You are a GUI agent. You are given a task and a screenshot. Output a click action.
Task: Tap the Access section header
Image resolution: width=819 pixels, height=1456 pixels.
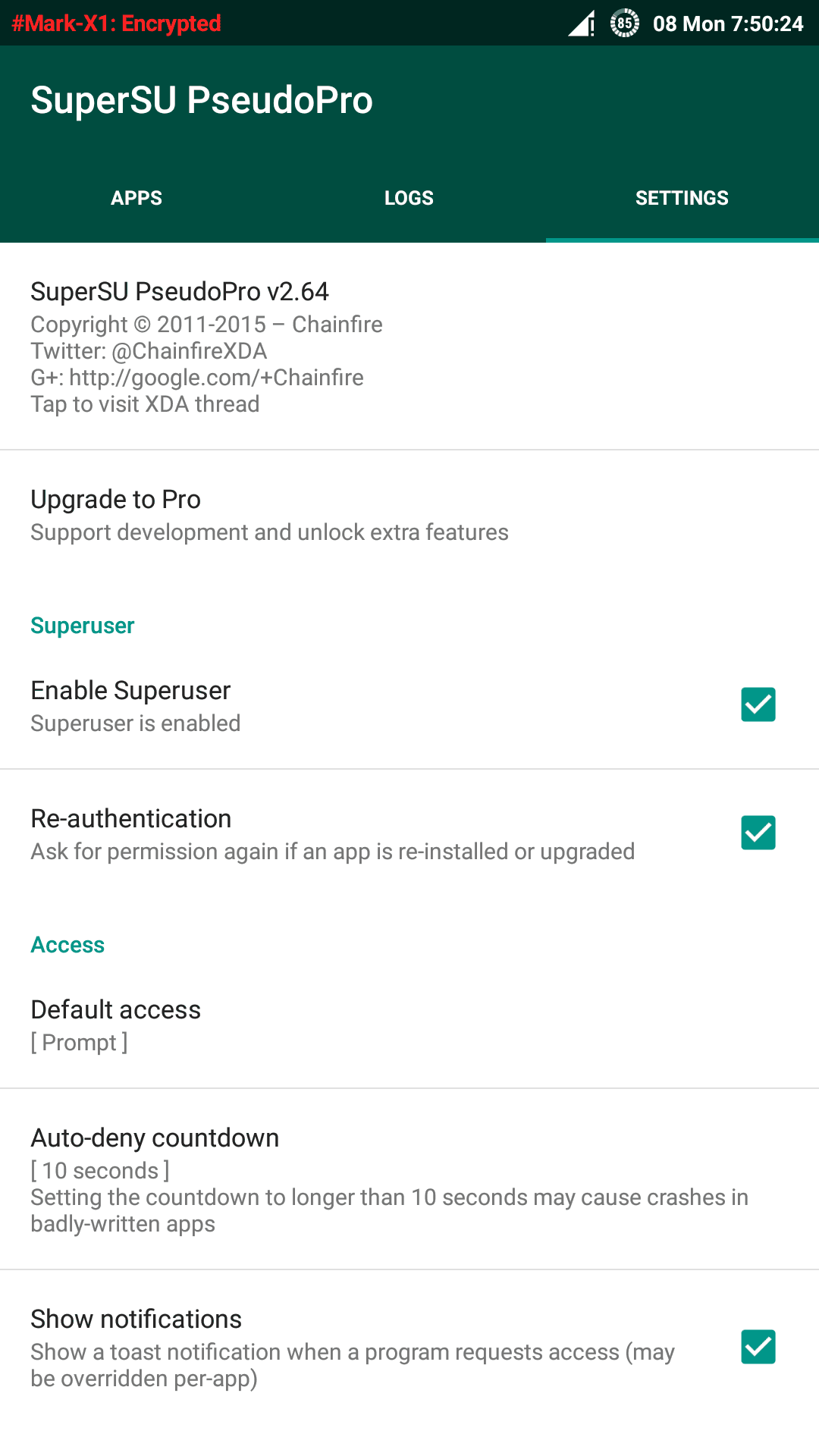point(67,945)
